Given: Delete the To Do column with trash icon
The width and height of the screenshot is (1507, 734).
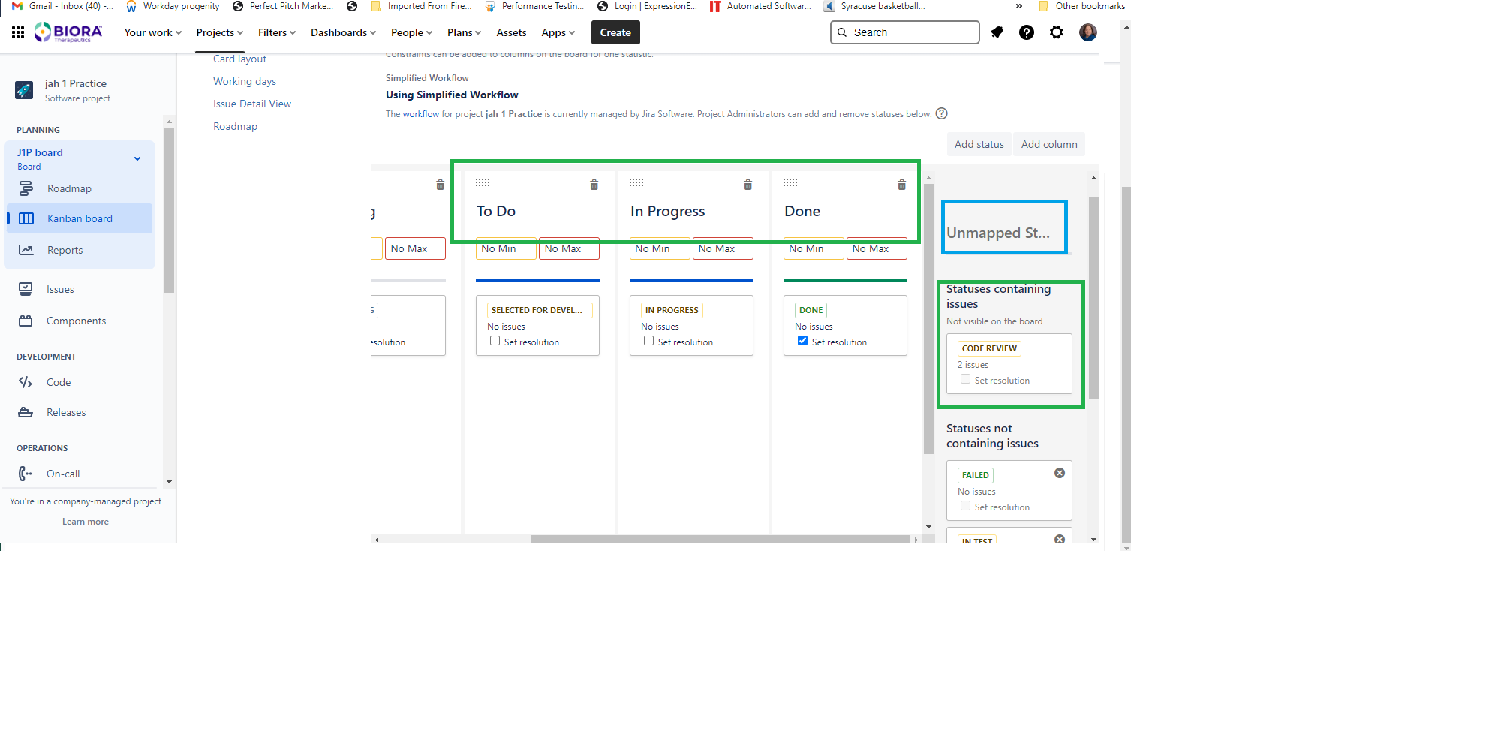Looking at the screenshot, I should 594,185.
